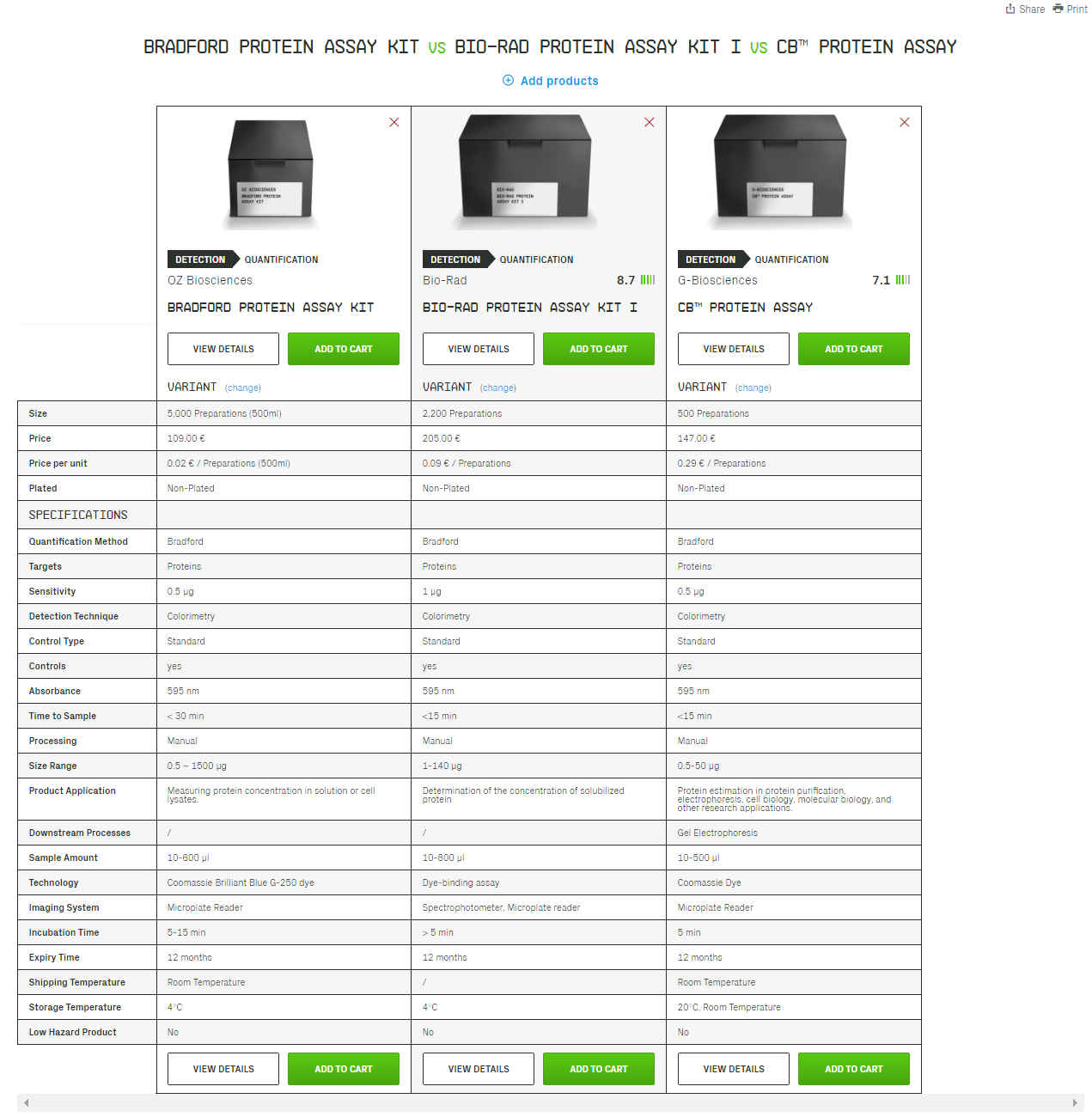The width and height of the screenshot is (1092, 1117).
Task: Change variant for Bradford Protein Assay Kit
Action: pos(243,388)
